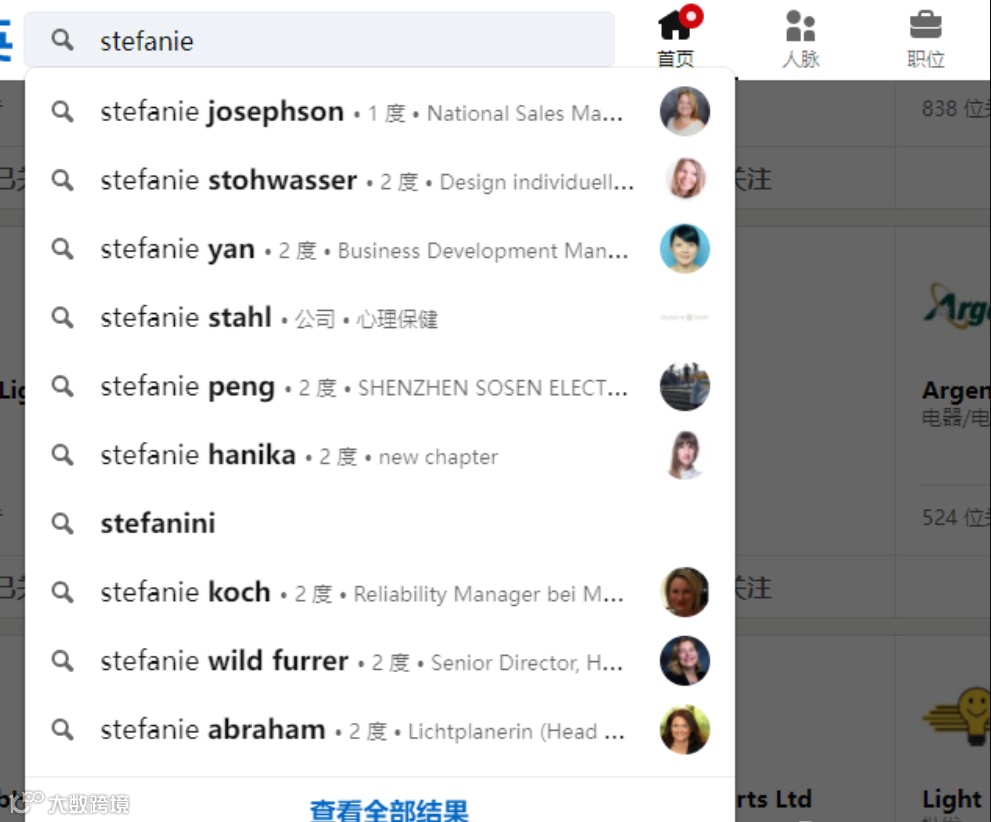Image resolution: width=991 pixels, height=822 pixels.
Task: Click stefanie abraham's profile avatar
Action: pos(684,730)
